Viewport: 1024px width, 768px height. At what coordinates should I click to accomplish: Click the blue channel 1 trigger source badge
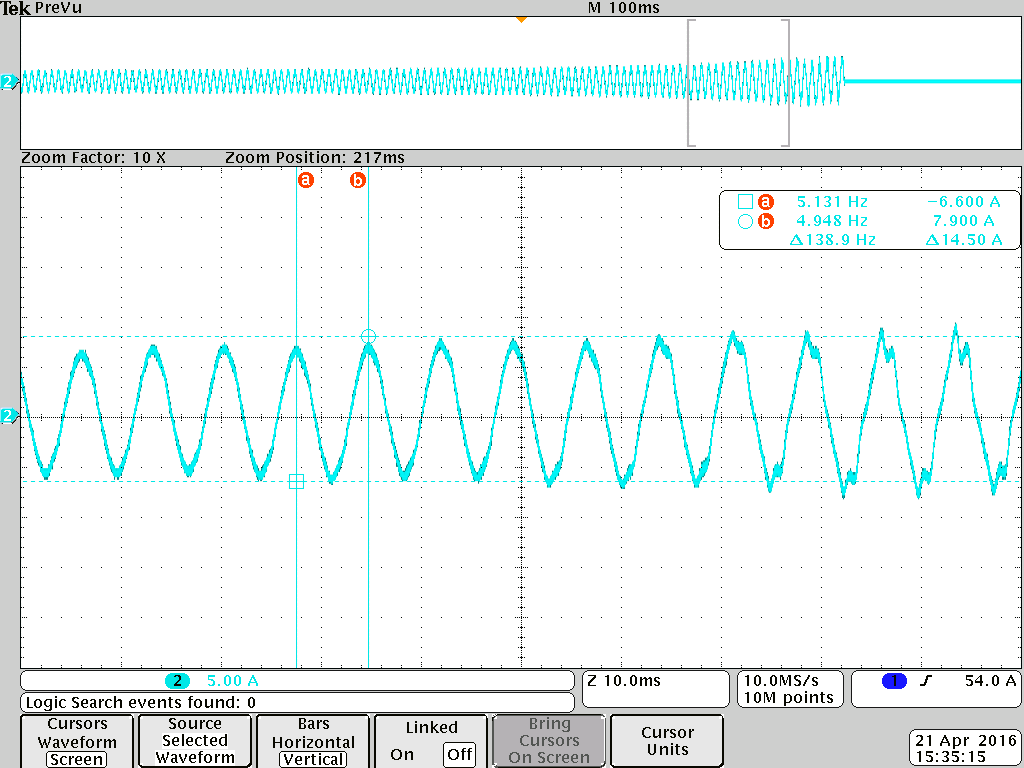(x=894, y=681)
